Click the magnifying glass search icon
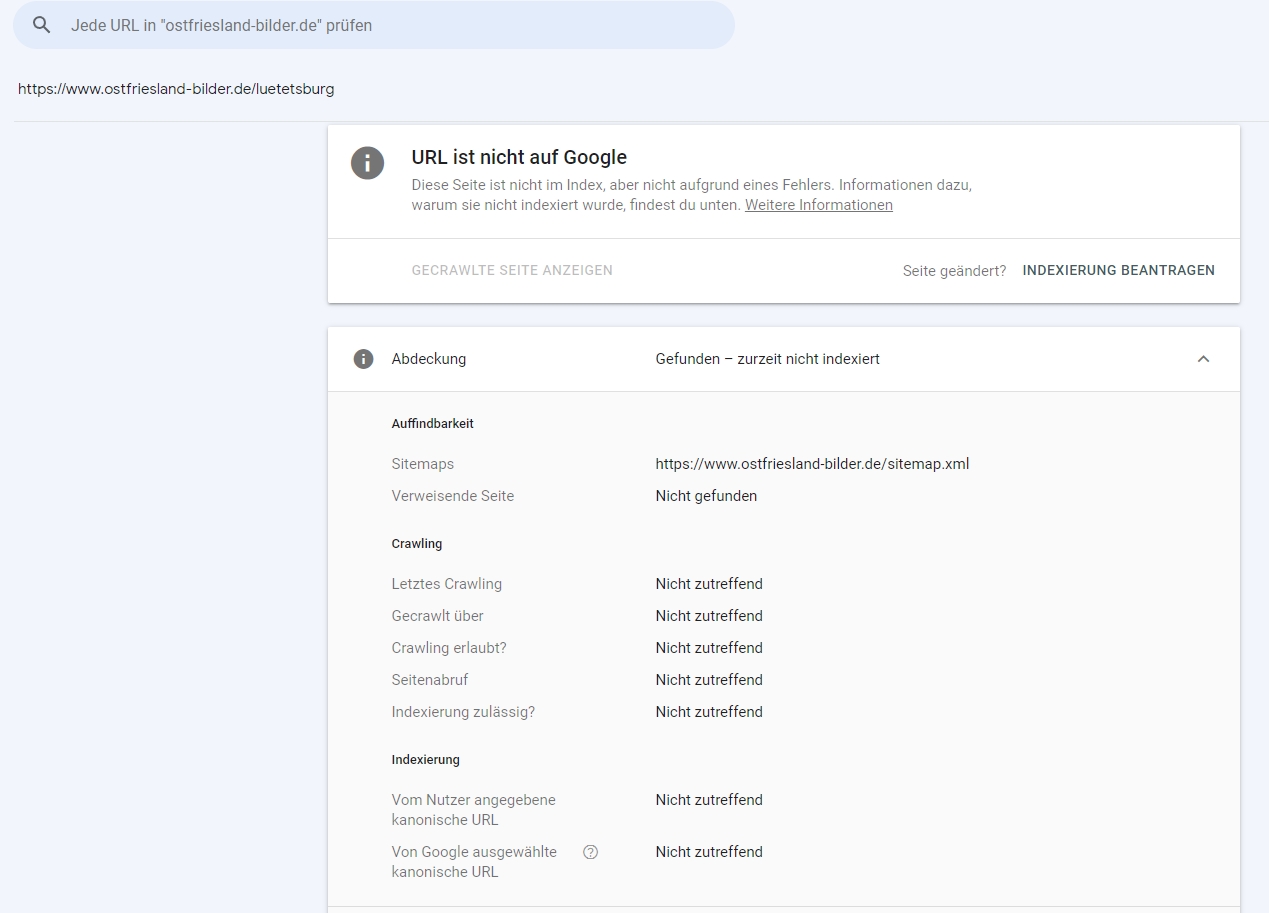This screenshot has width=1269, height=913. click(41, 26)
